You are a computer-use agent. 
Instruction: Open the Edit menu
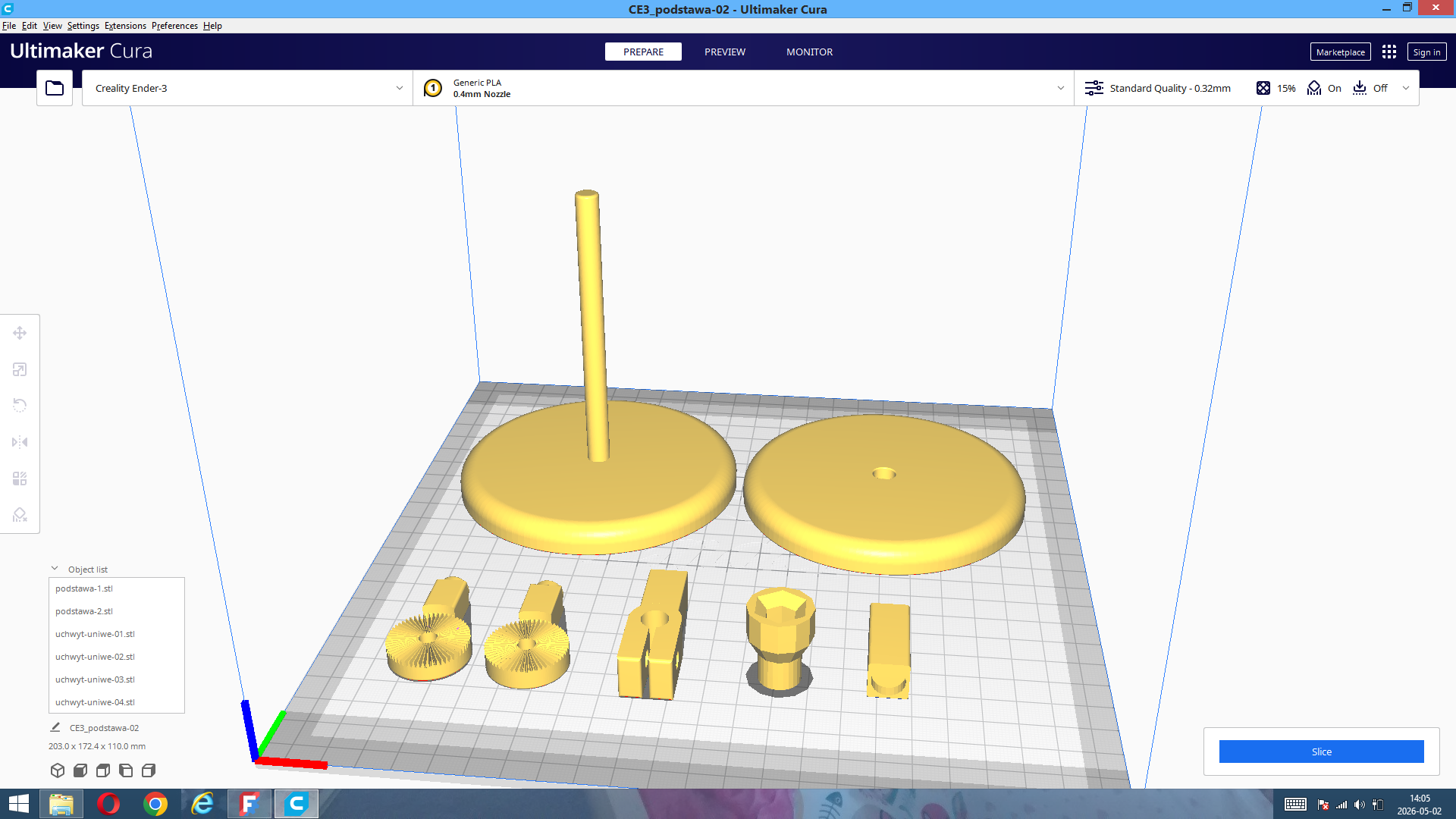pyautogui.click(x=30, y=26)
